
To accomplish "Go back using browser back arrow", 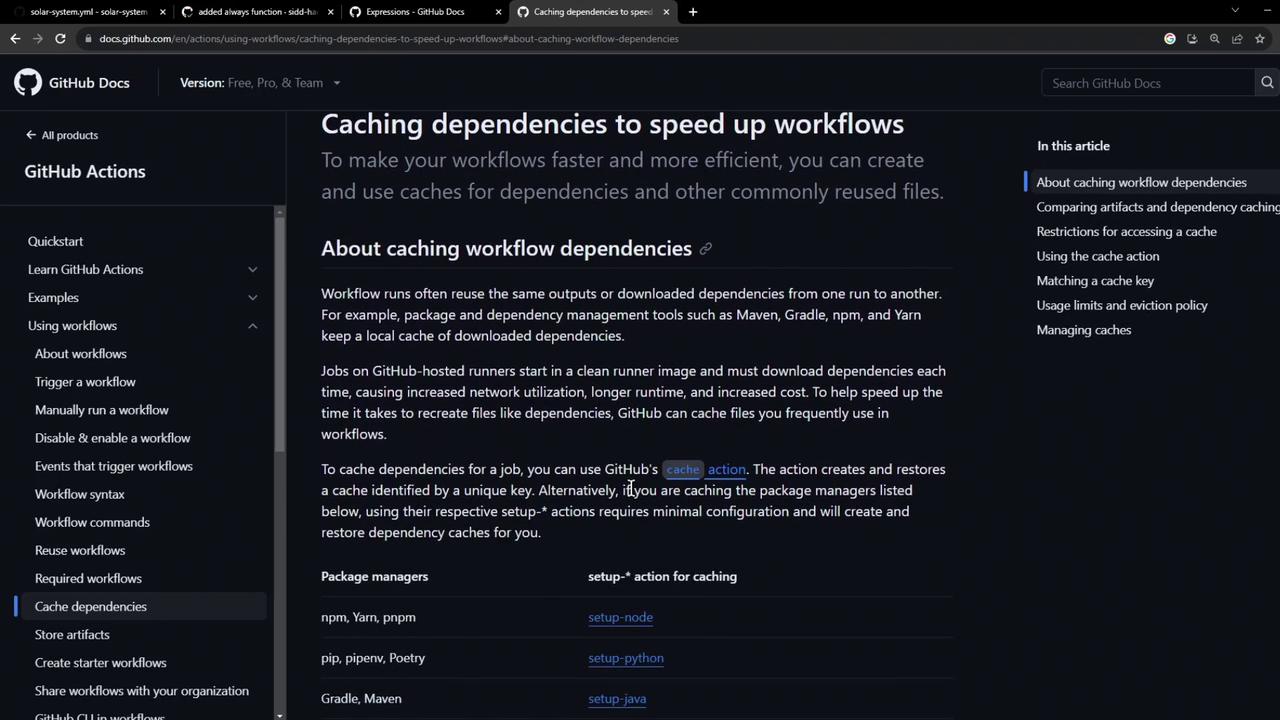I will coord(15,38).
